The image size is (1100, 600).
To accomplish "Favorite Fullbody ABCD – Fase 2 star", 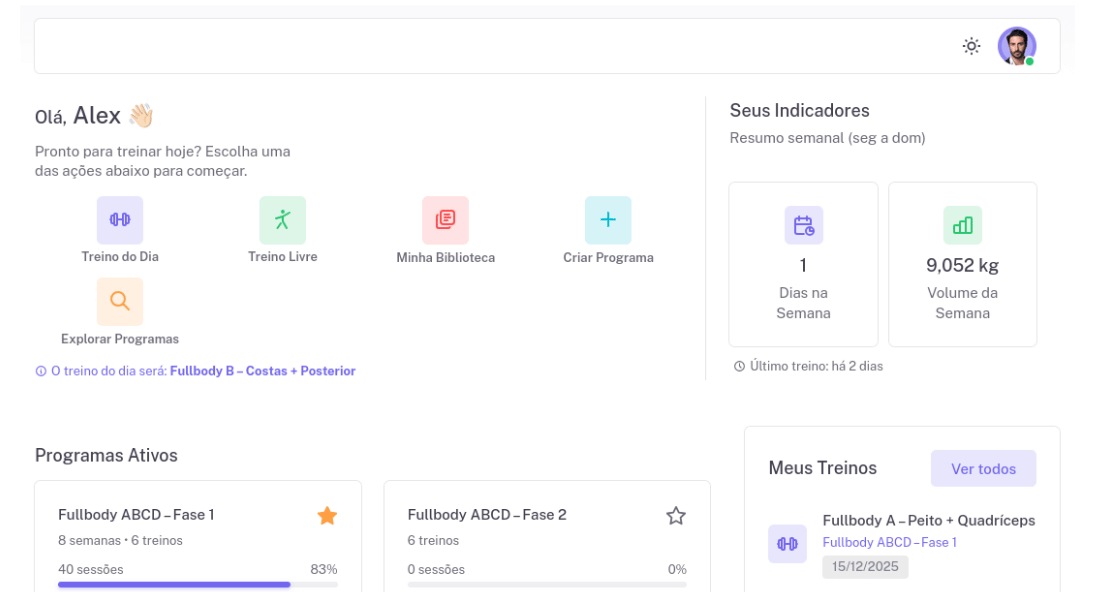I will click(x=676, y=516).
